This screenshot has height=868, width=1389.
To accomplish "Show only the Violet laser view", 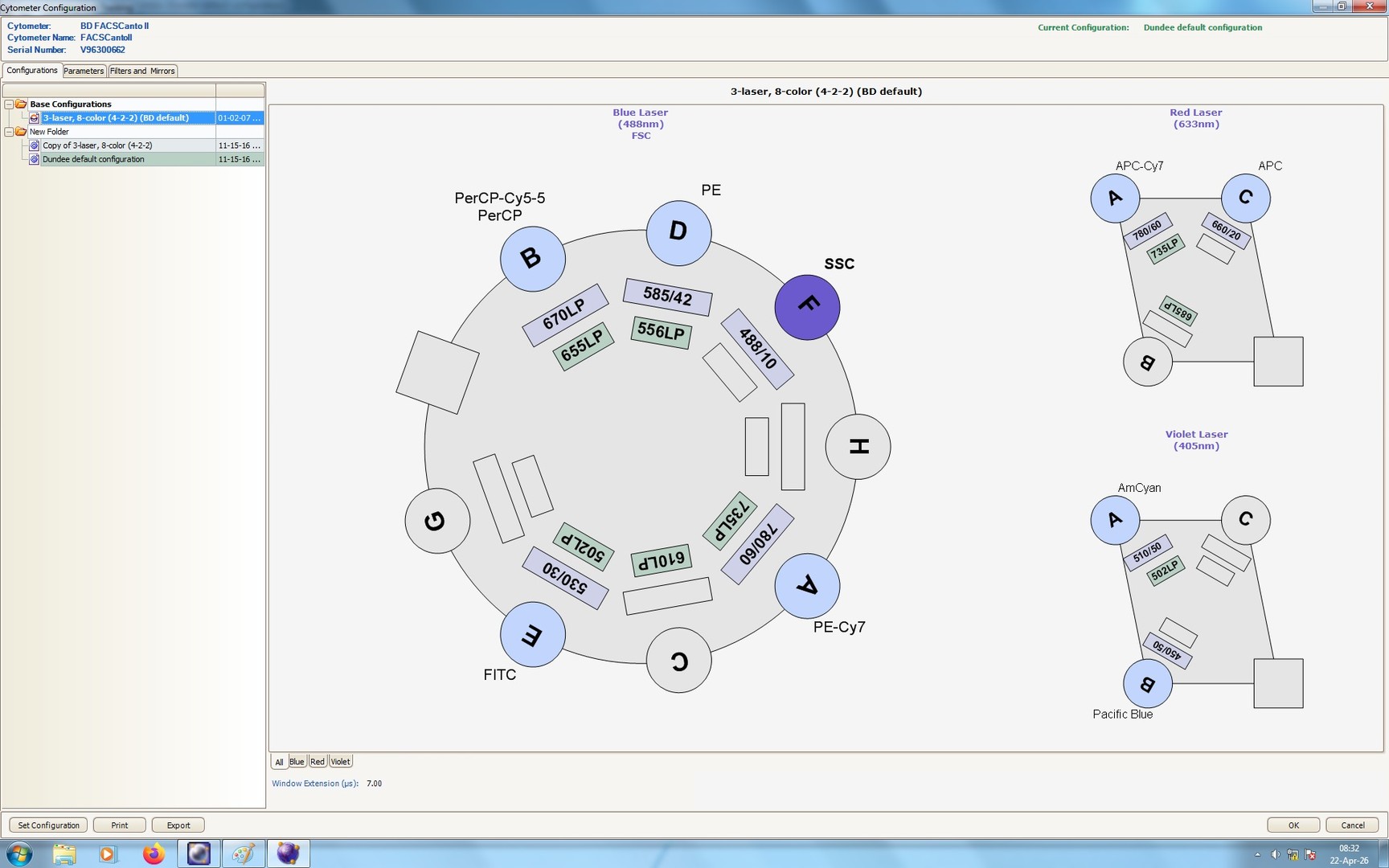I will 340,762.
